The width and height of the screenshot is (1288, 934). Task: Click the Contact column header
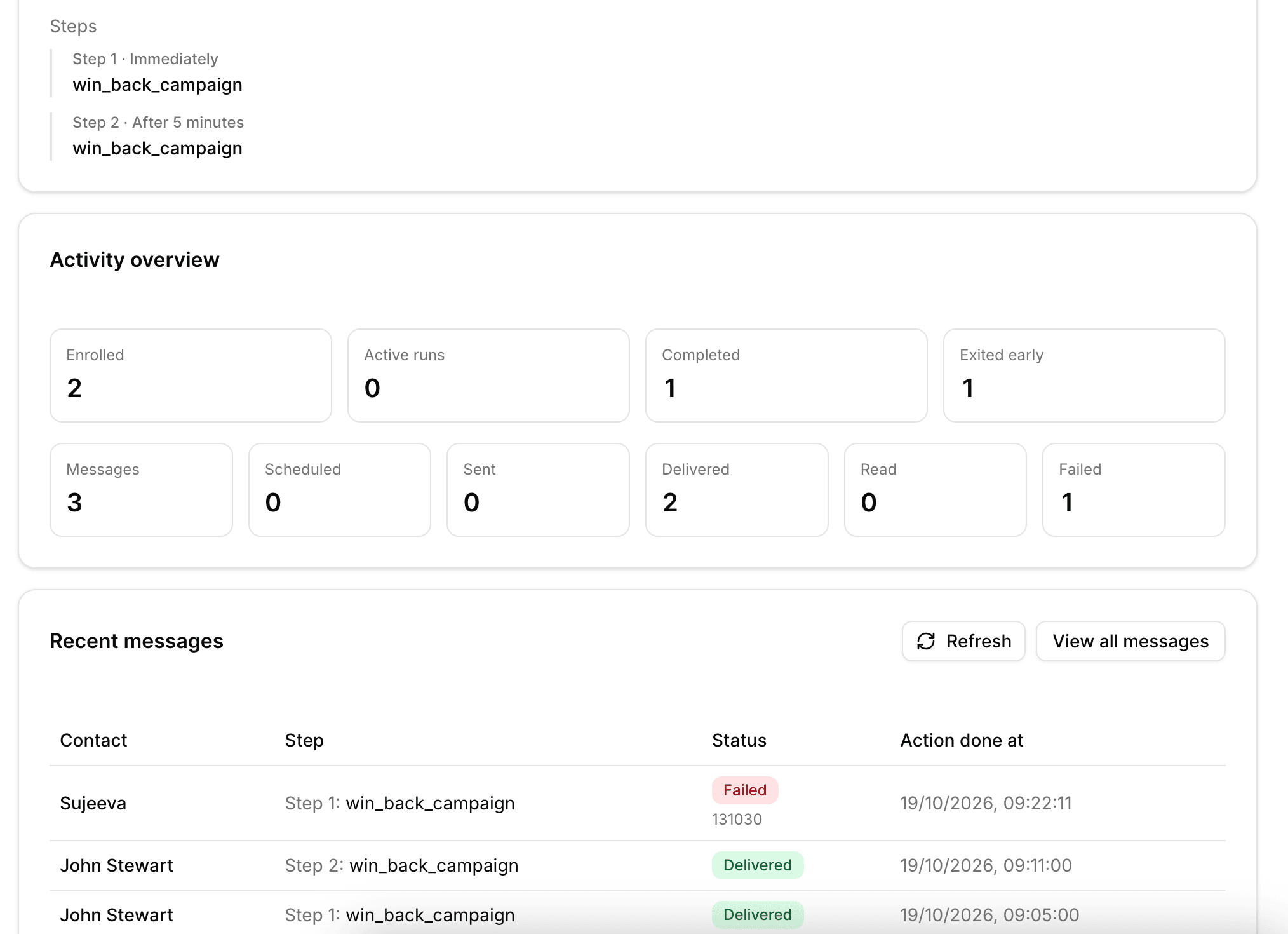coord(93,740)
